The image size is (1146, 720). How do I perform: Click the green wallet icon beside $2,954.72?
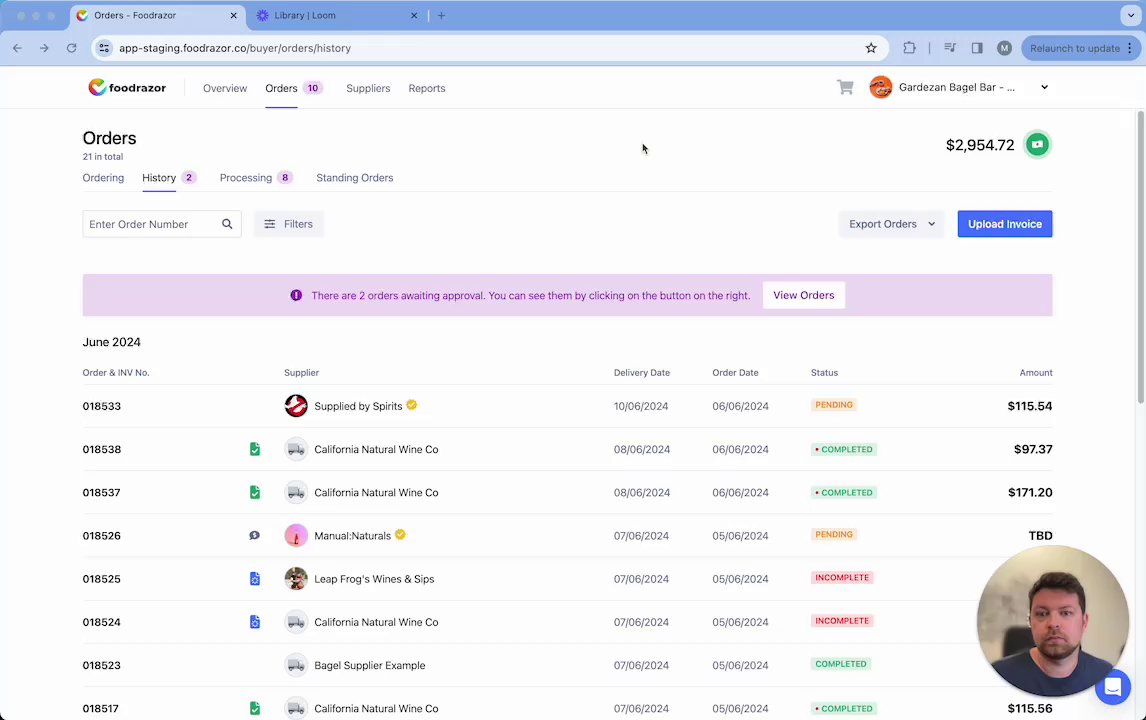tap(1037, 144)
